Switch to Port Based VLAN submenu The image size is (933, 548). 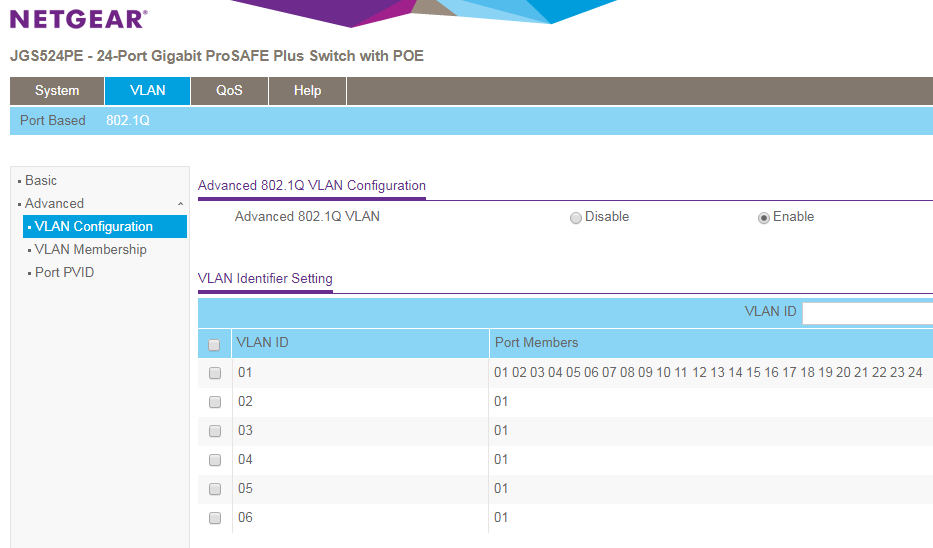pyautogui.click(x=53, y=120)
